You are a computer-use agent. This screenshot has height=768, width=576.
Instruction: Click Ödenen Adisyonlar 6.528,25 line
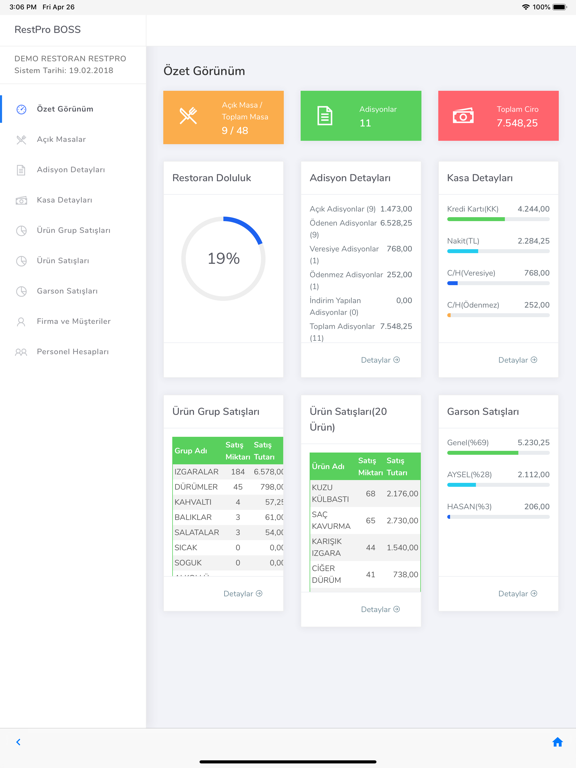pyautogui.click(x=361, y=229)
